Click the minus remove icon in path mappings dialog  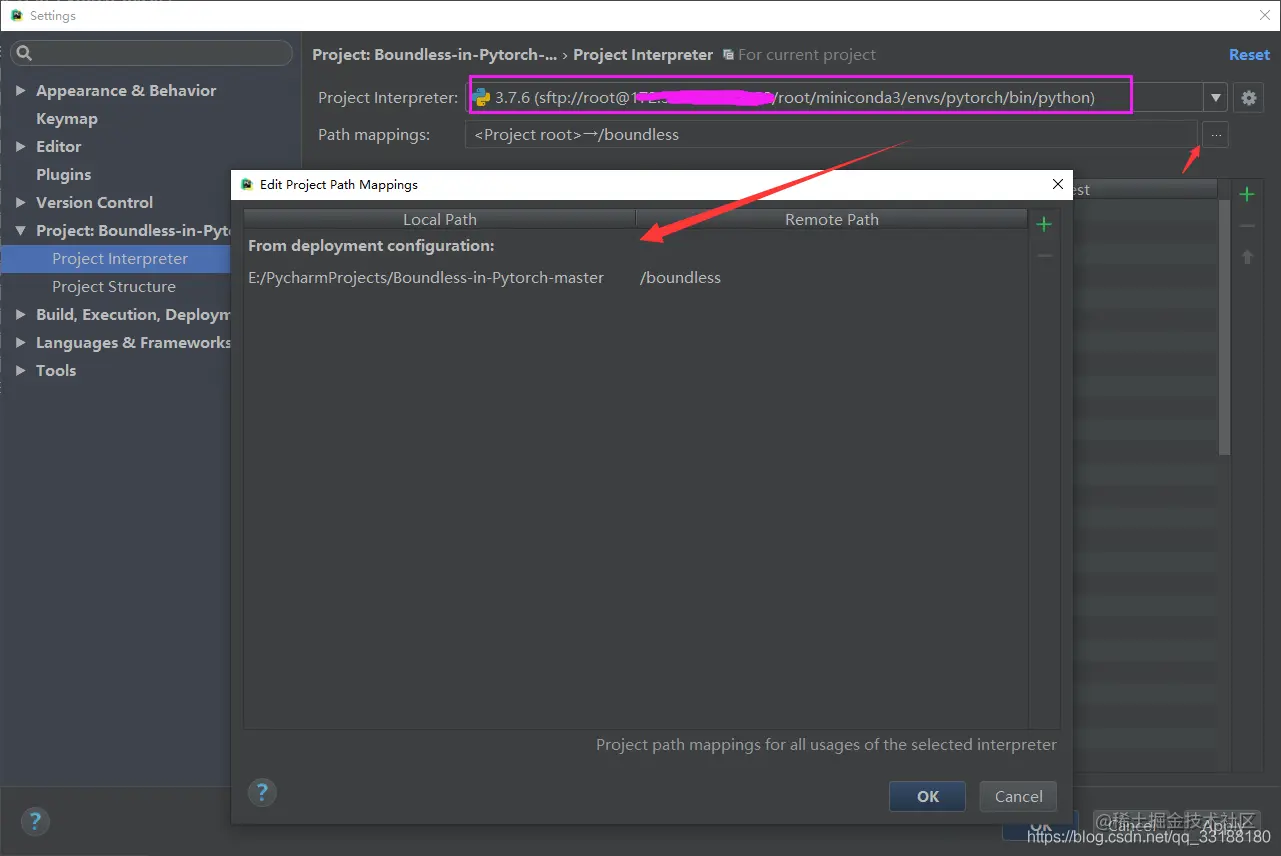[x=1044, y=257]
